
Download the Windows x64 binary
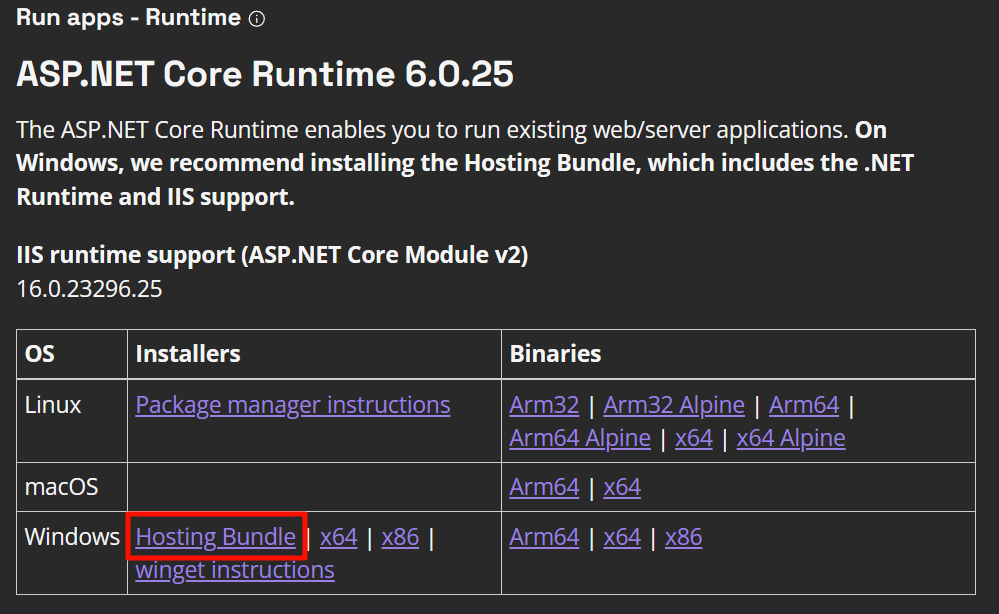(622, 537)
